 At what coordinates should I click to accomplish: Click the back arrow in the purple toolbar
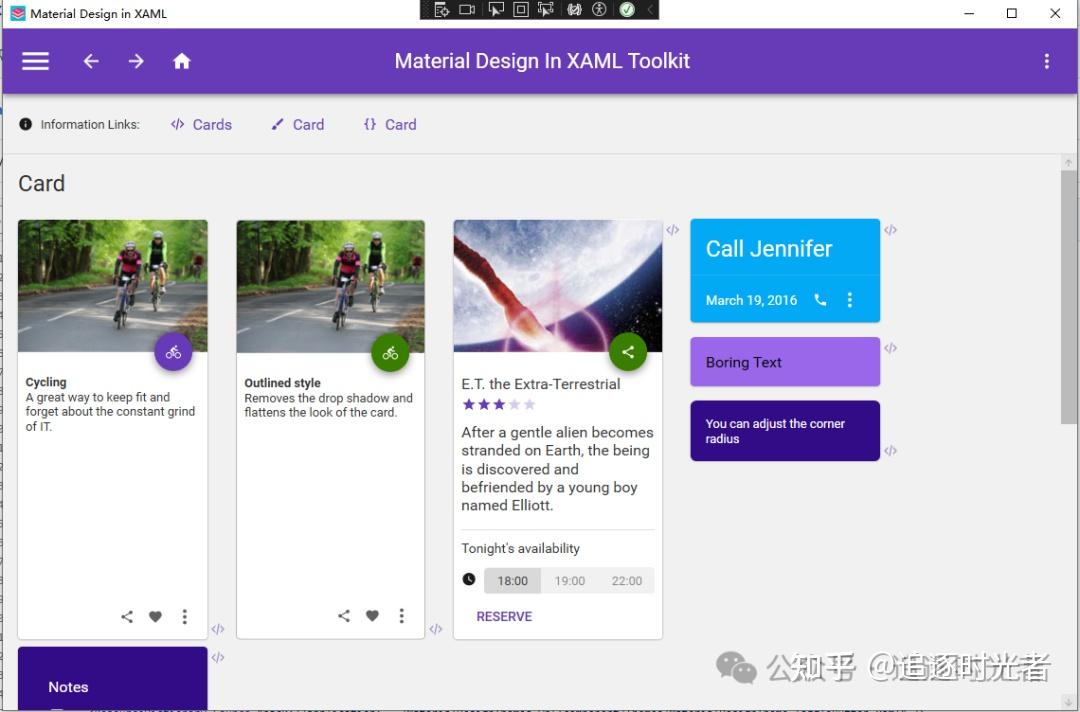click(90, 61)
